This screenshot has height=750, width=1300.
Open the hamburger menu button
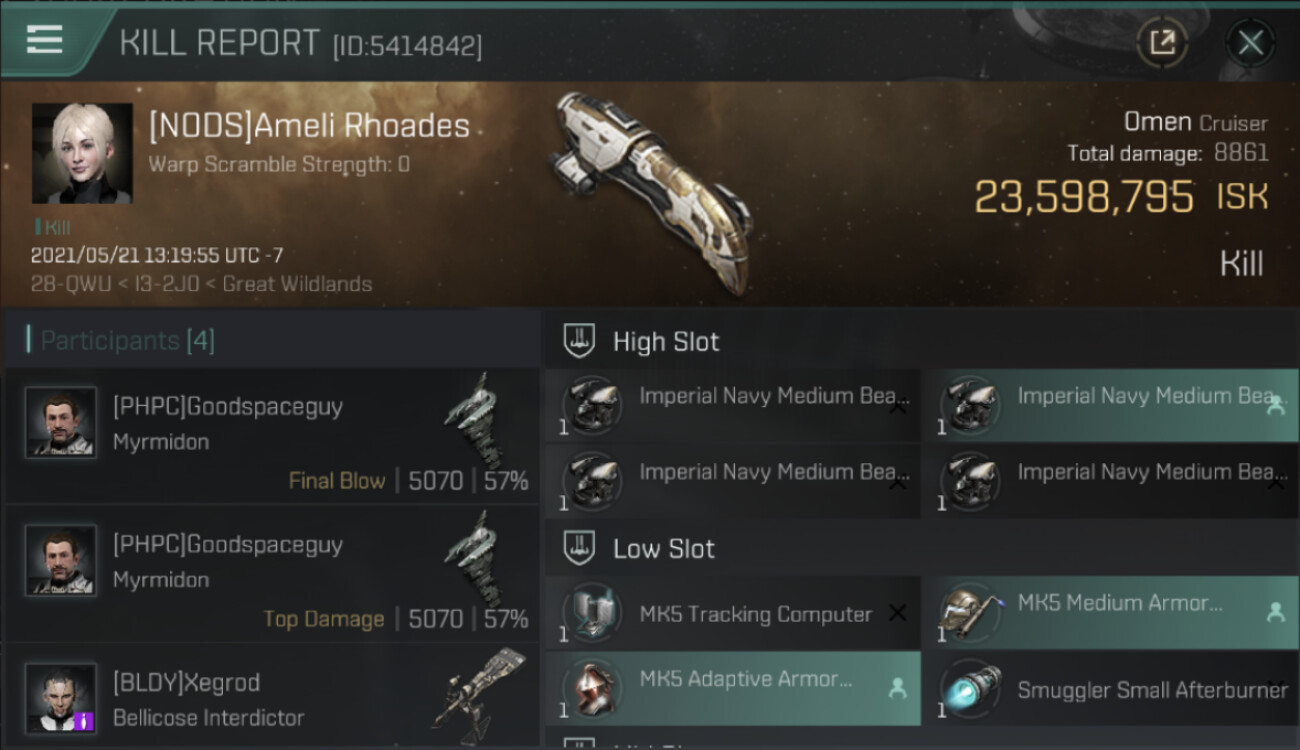point(45,40)
